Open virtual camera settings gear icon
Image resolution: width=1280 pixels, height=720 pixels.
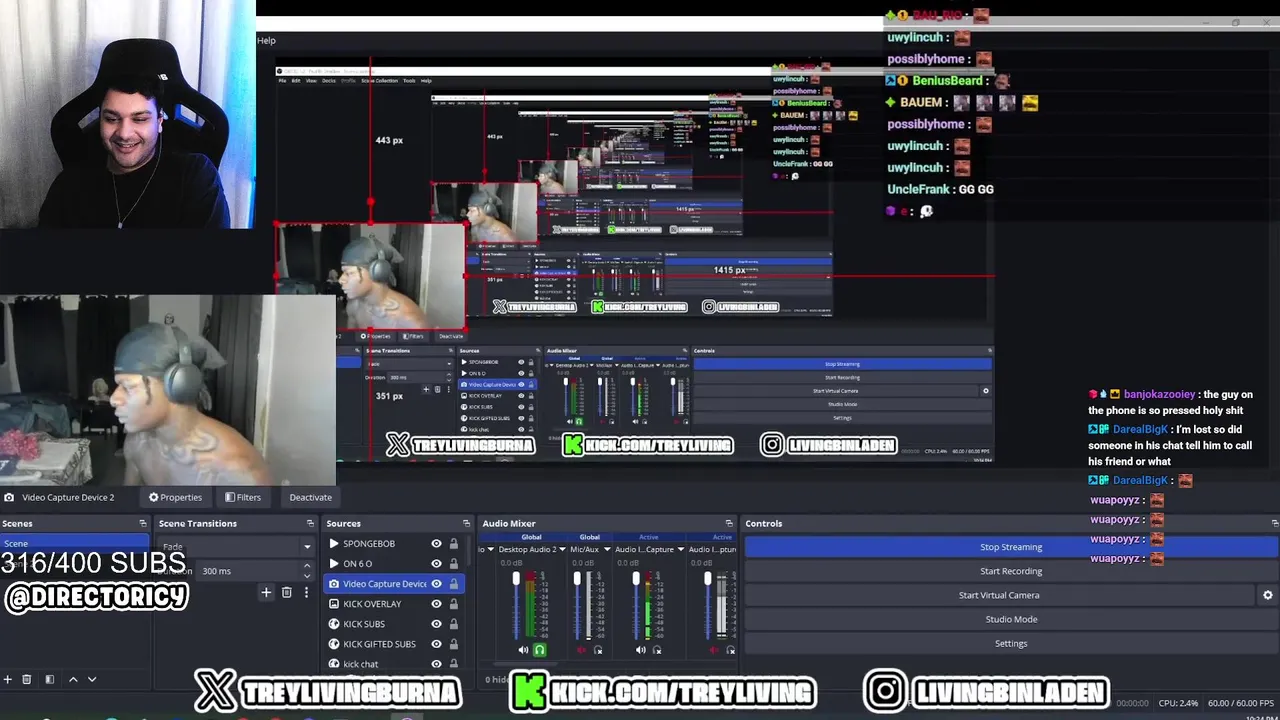click(1268, 595)
